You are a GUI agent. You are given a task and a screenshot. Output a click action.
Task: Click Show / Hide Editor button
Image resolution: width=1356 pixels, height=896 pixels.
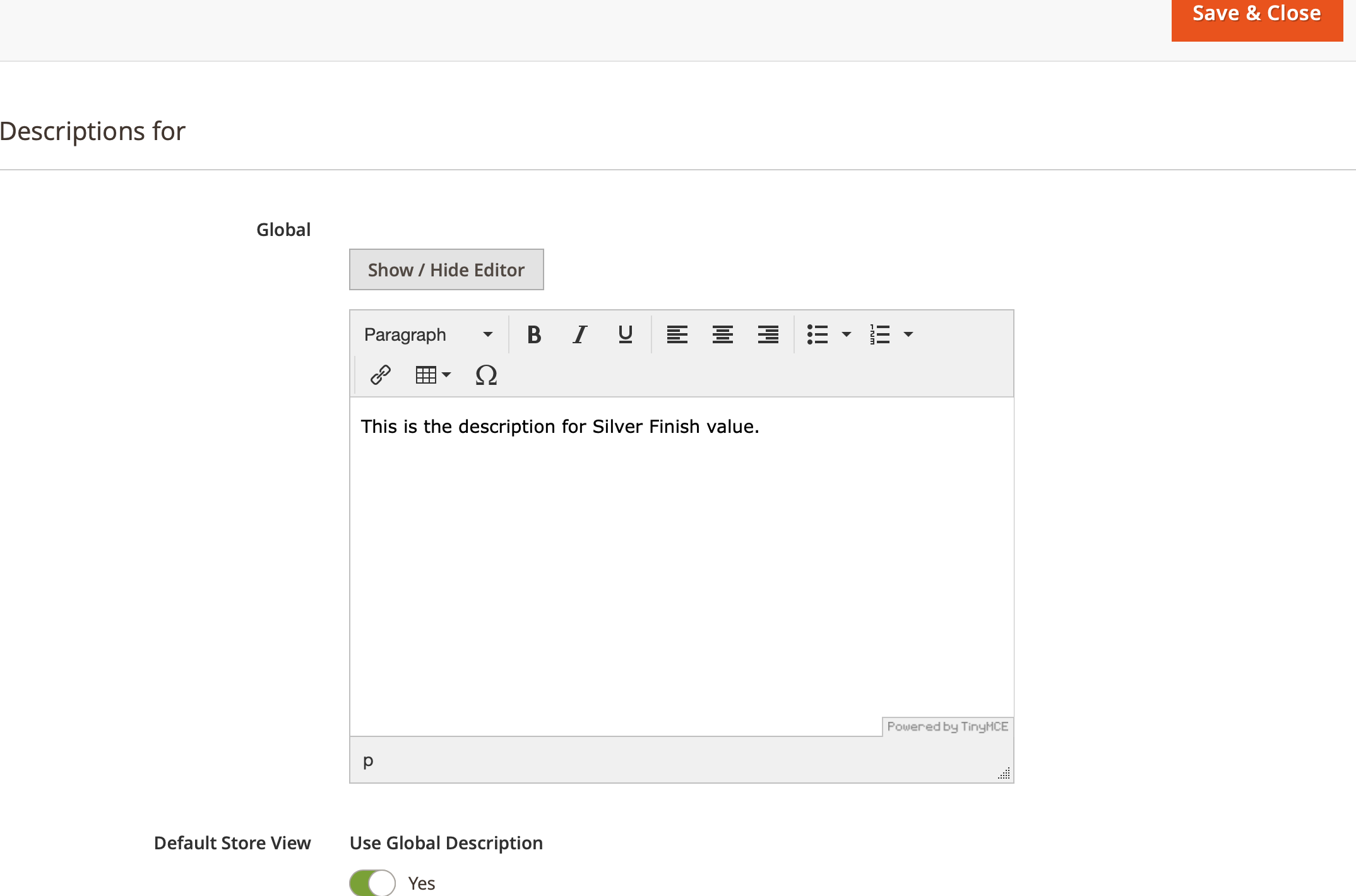coord(446,269)
